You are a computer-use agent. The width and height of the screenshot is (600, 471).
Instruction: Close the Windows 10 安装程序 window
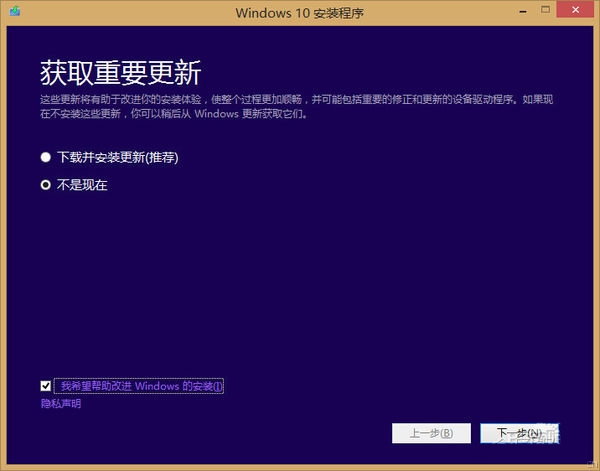tap(575, 10)
